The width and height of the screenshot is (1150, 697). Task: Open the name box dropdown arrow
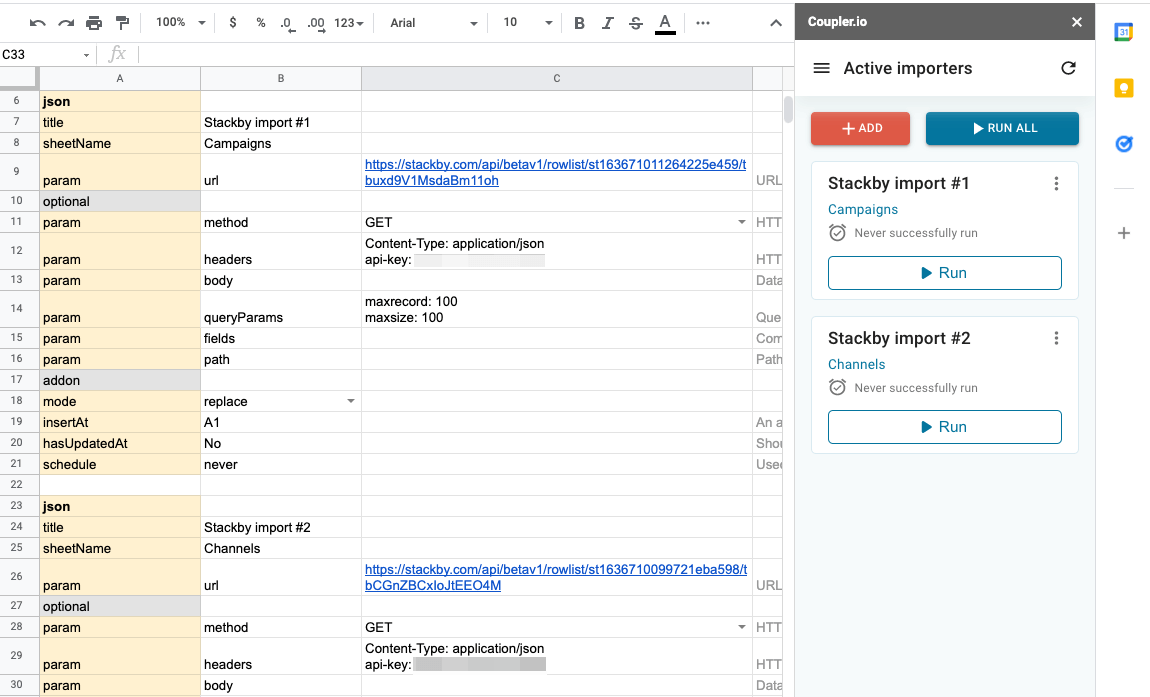[87, 55]
